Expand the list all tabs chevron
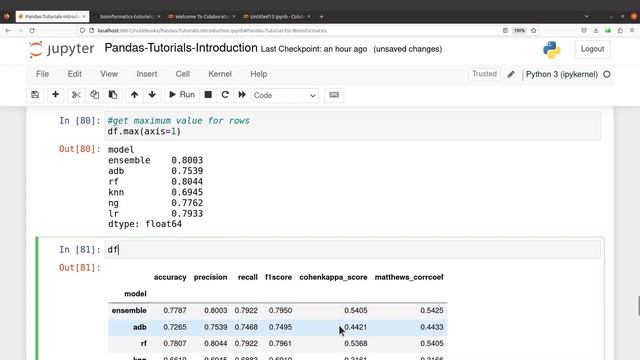Screen dimensions: 640x360 click(587, 16)
